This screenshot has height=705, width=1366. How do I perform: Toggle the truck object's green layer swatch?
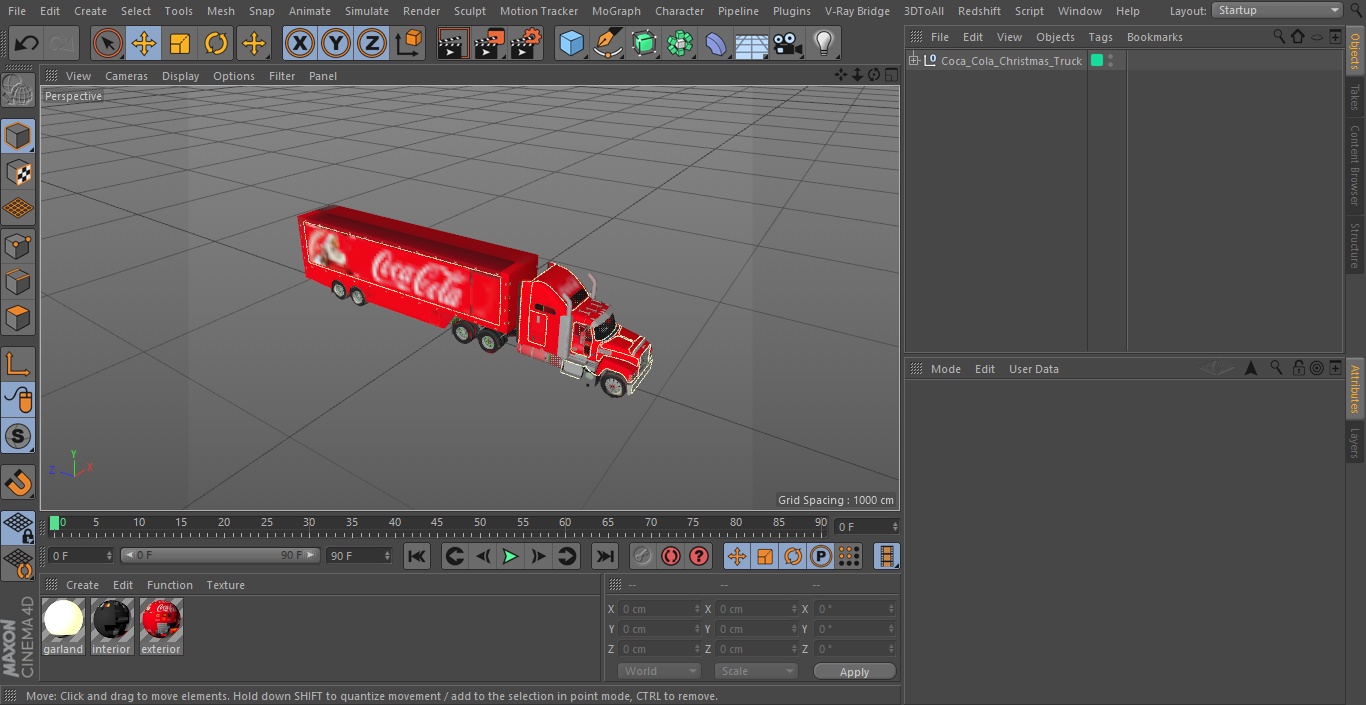1097,61
